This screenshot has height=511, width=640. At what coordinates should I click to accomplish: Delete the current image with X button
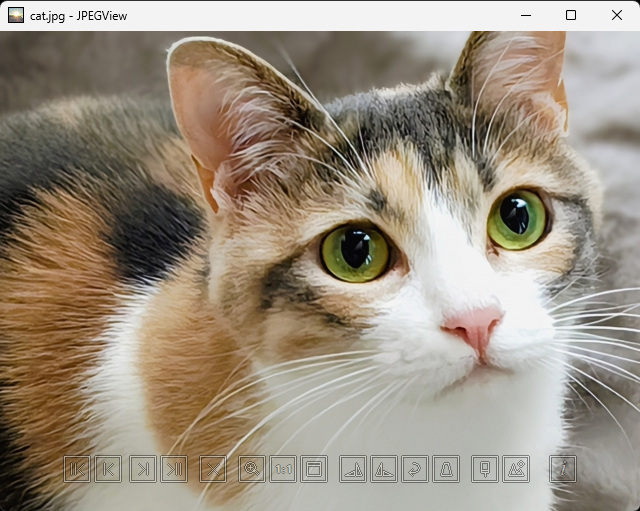click(213, 469)
